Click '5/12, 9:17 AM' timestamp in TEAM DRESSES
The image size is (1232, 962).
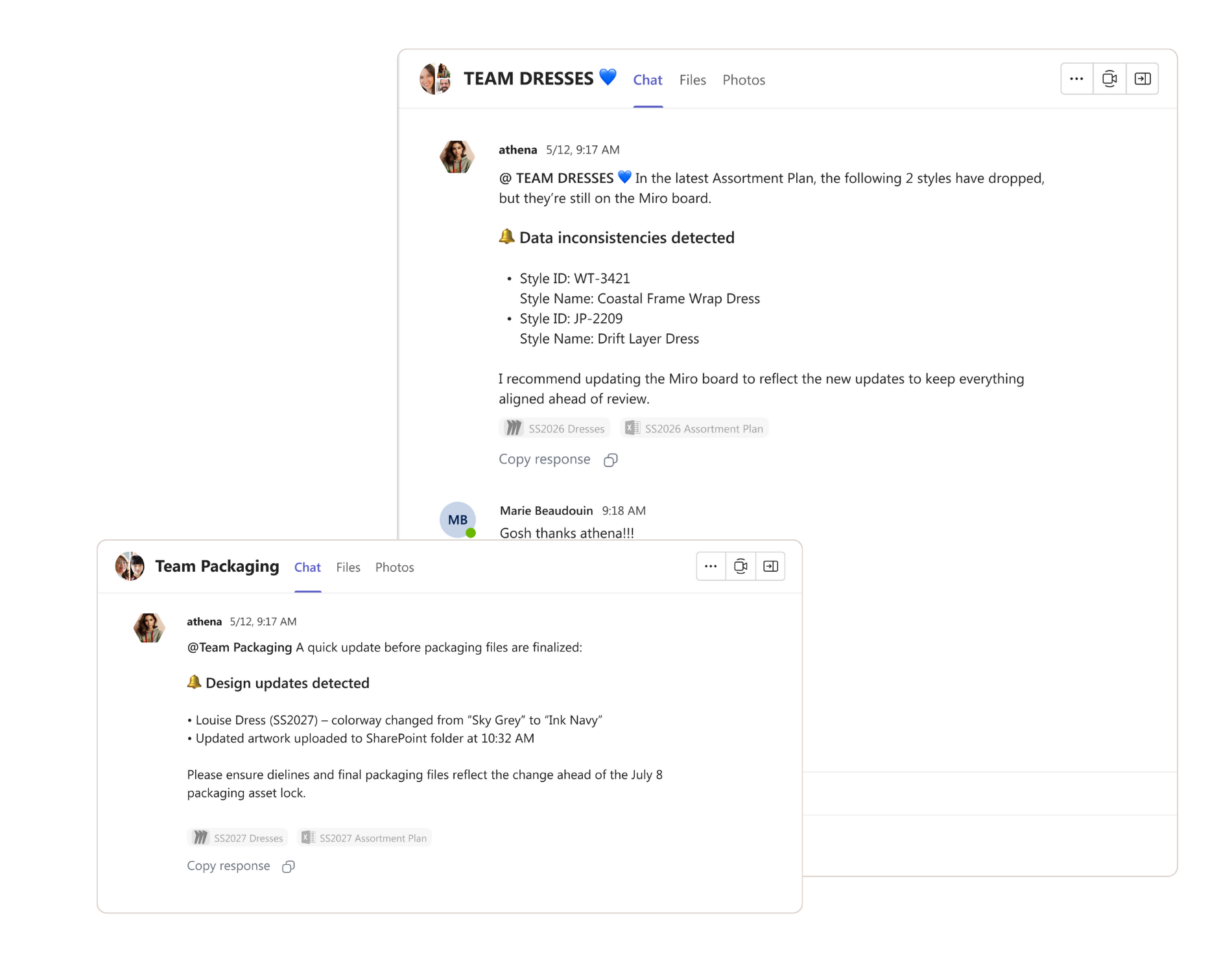pos(583,150)
